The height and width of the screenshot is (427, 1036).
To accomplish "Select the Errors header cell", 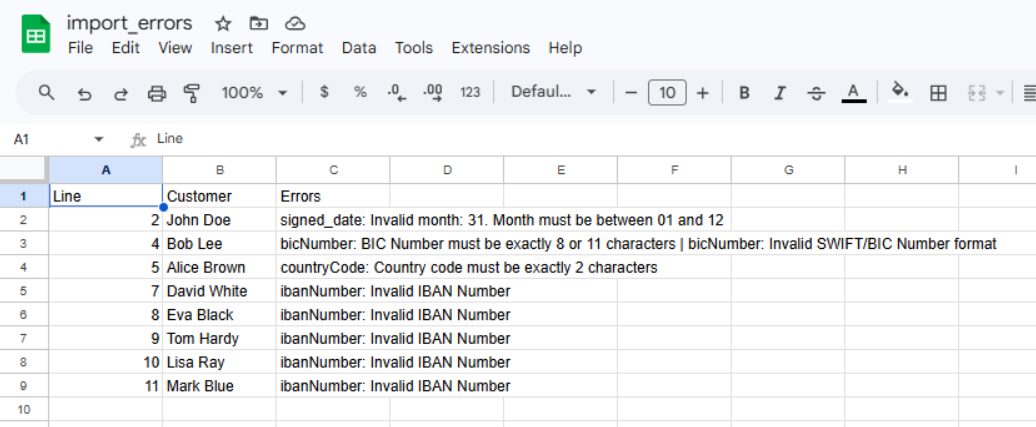I will [x=333, y=196].
